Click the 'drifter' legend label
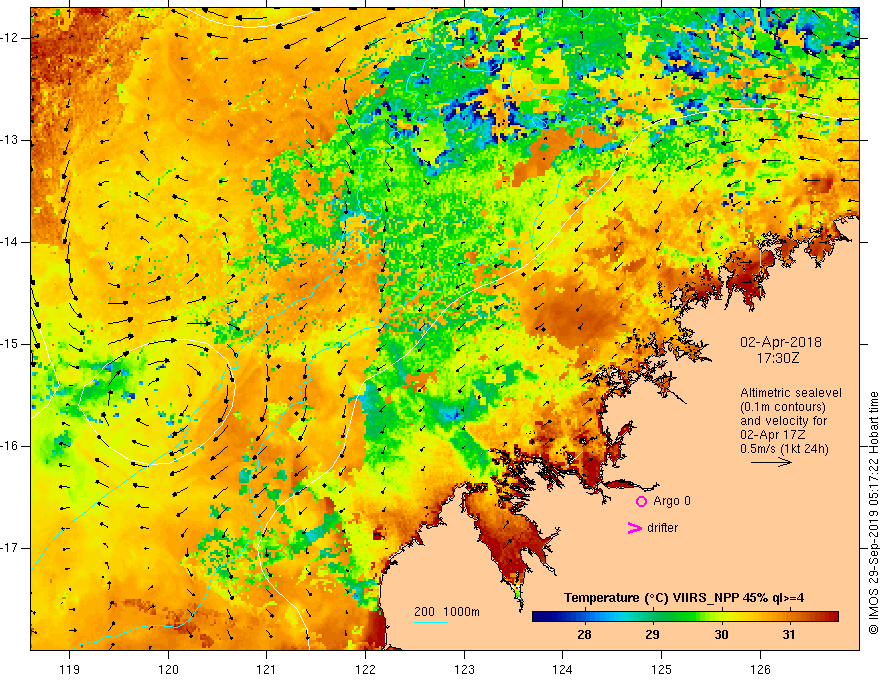 pyautogui.click(x=662, y=528)
